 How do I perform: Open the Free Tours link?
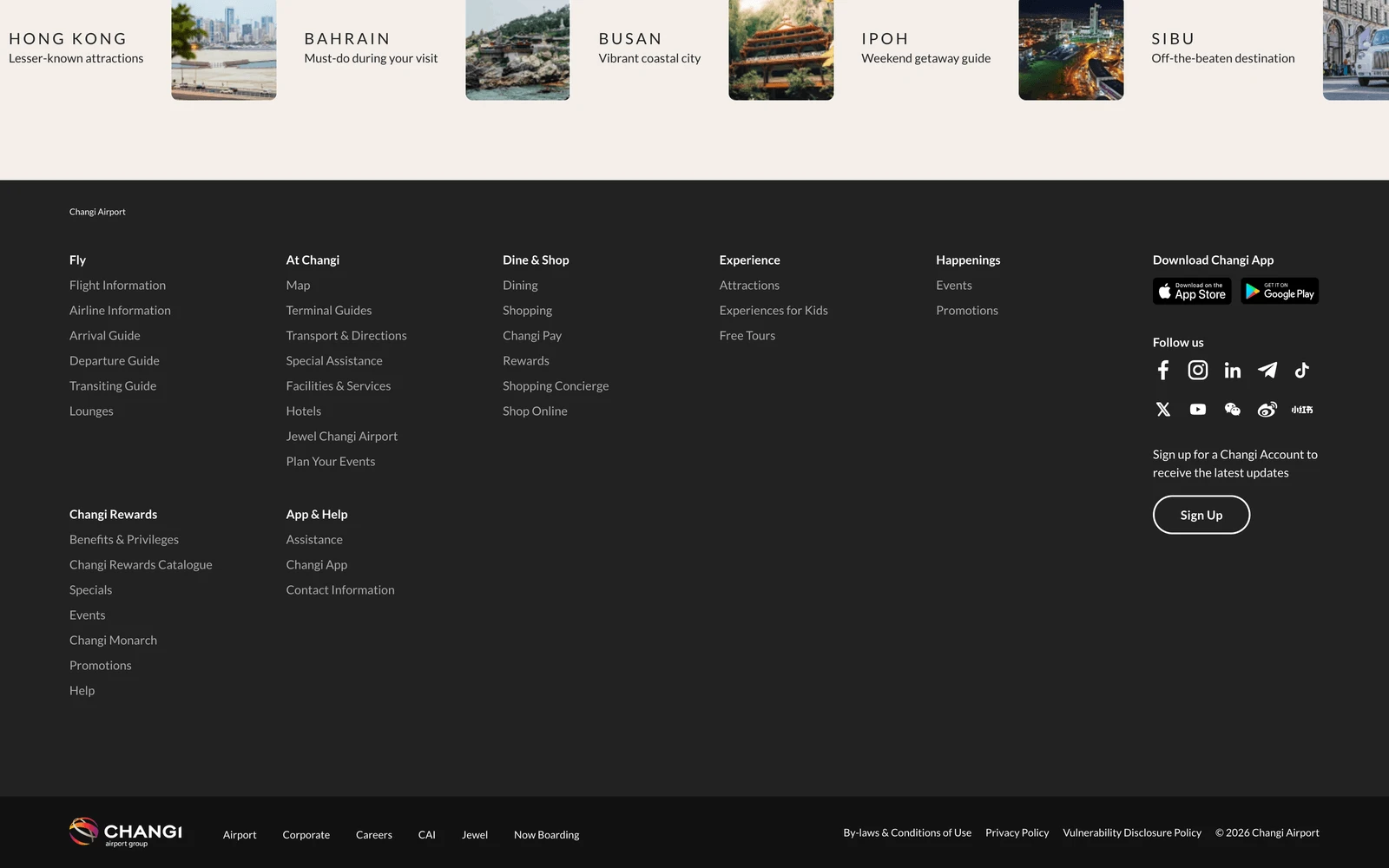747,336
